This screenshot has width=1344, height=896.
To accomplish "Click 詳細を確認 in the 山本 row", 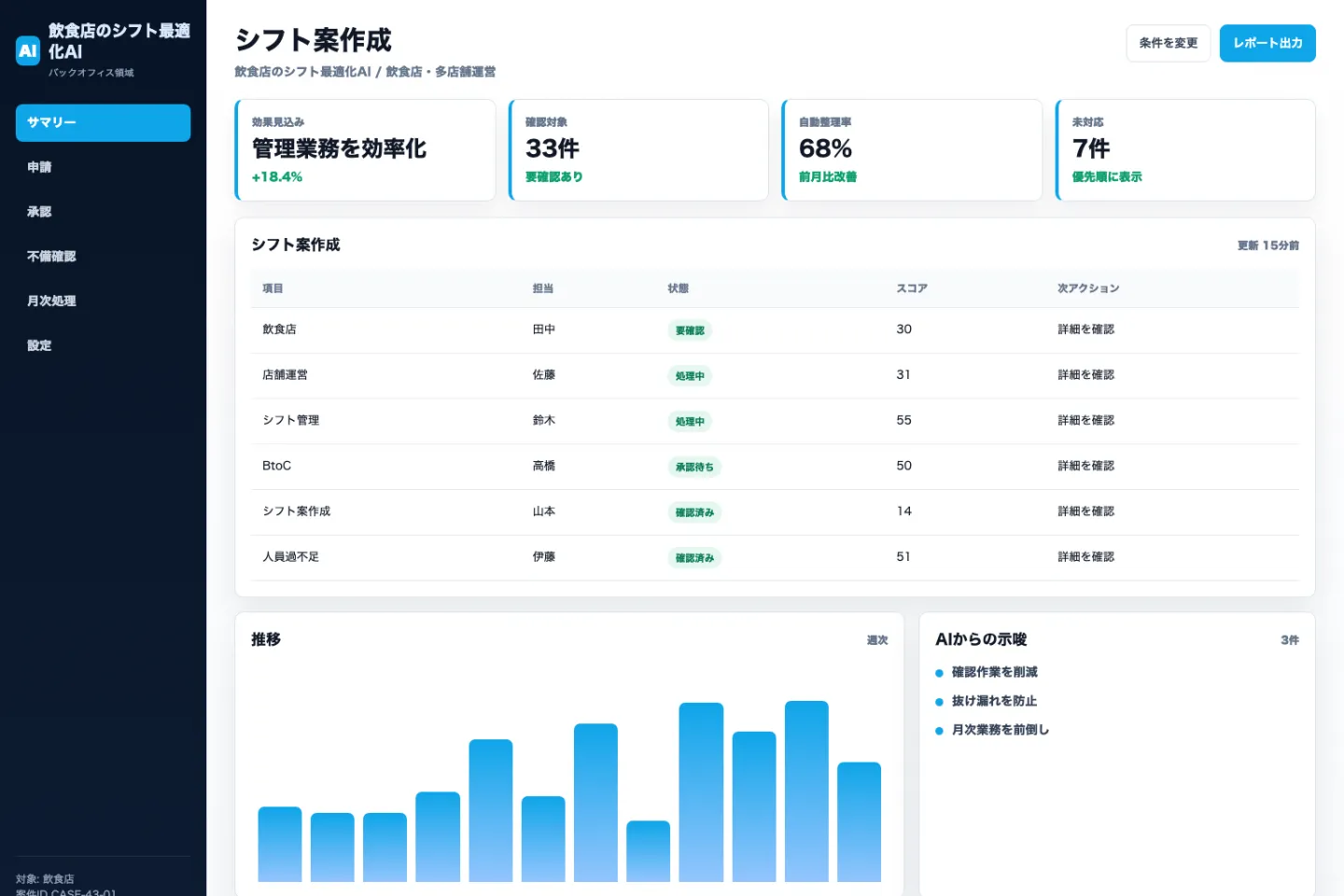I will click(x=1085, y=511).
